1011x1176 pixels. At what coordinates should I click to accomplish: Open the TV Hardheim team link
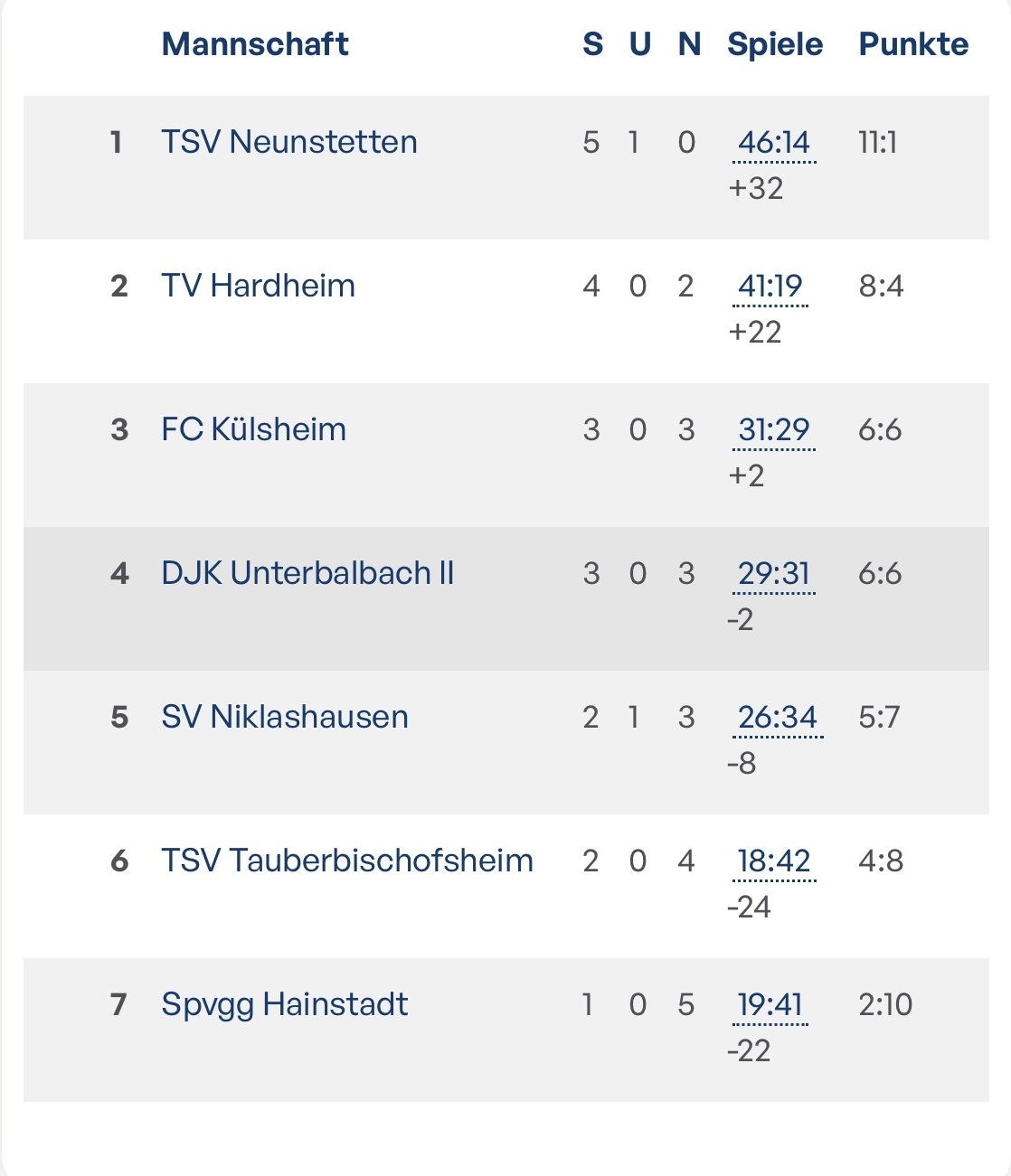tap(258, 286)
